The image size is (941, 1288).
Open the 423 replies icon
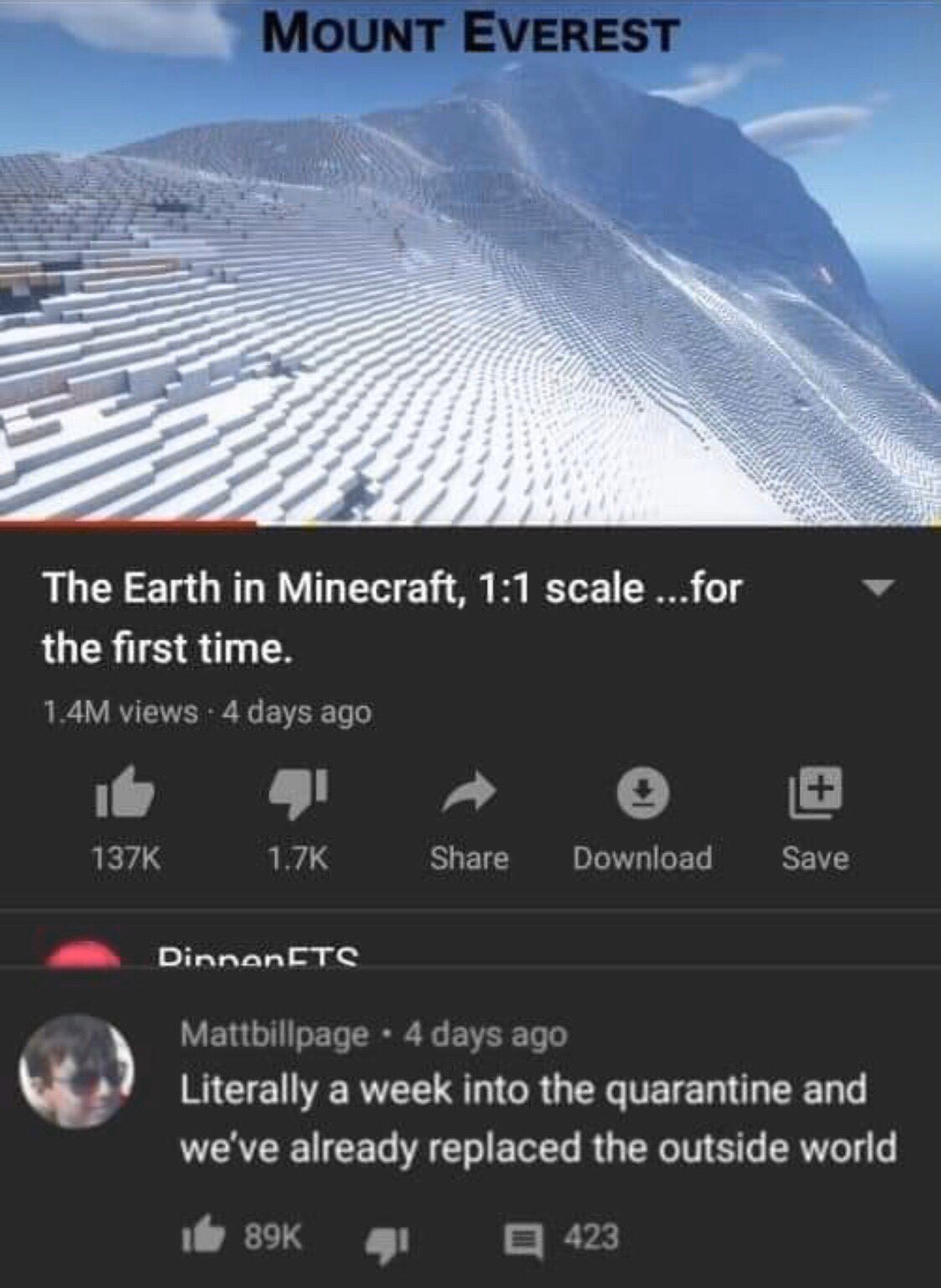(522, 1238)
